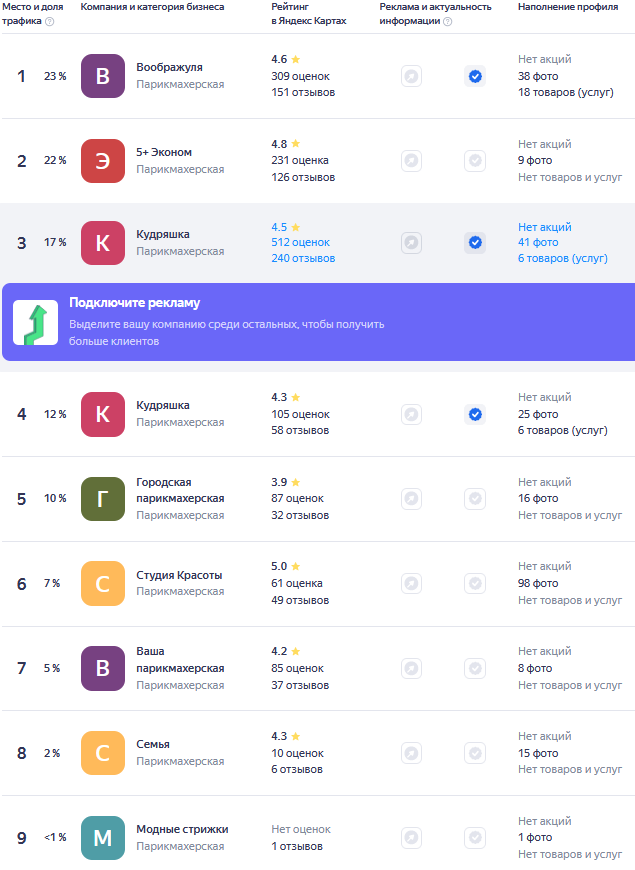Click Ваша парикмахерская purple 'В' avatar
635x870 pixels.
[x=103, y=669]
